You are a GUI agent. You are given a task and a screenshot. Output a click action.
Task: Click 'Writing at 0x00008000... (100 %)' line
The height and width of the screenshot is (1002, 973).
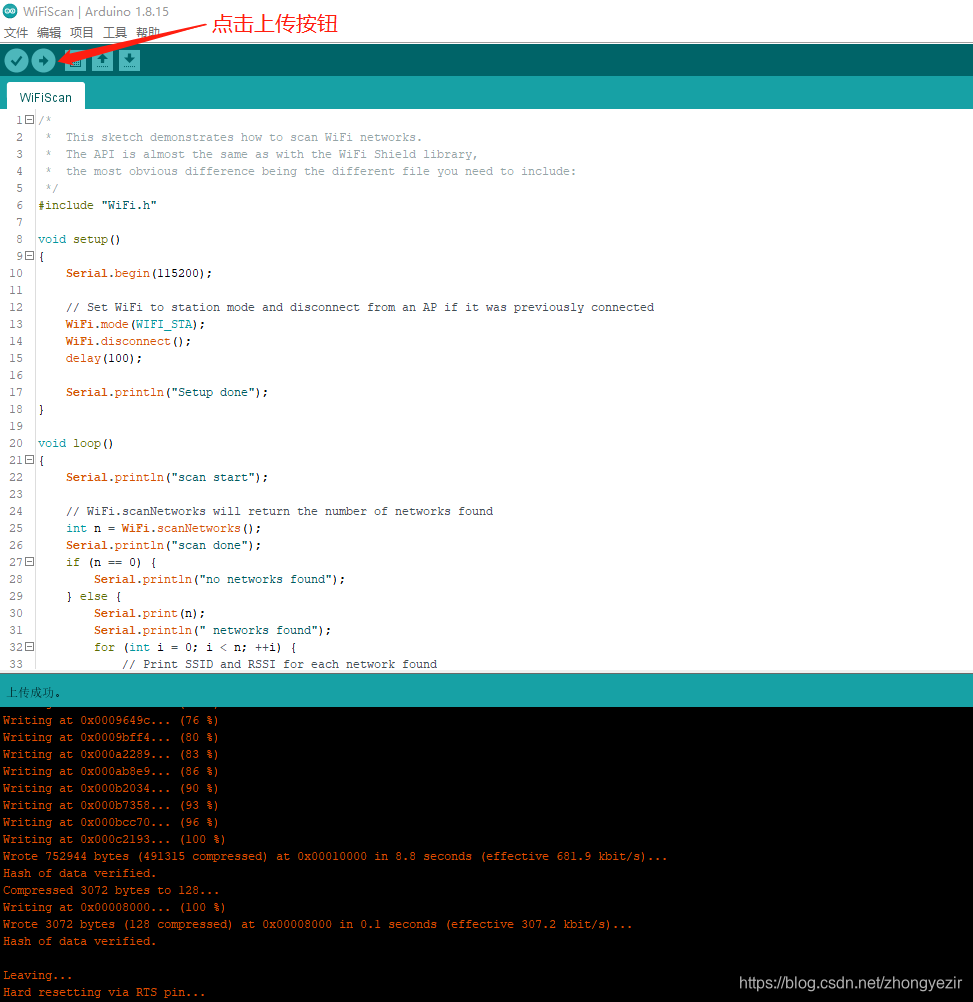[114, 907]
